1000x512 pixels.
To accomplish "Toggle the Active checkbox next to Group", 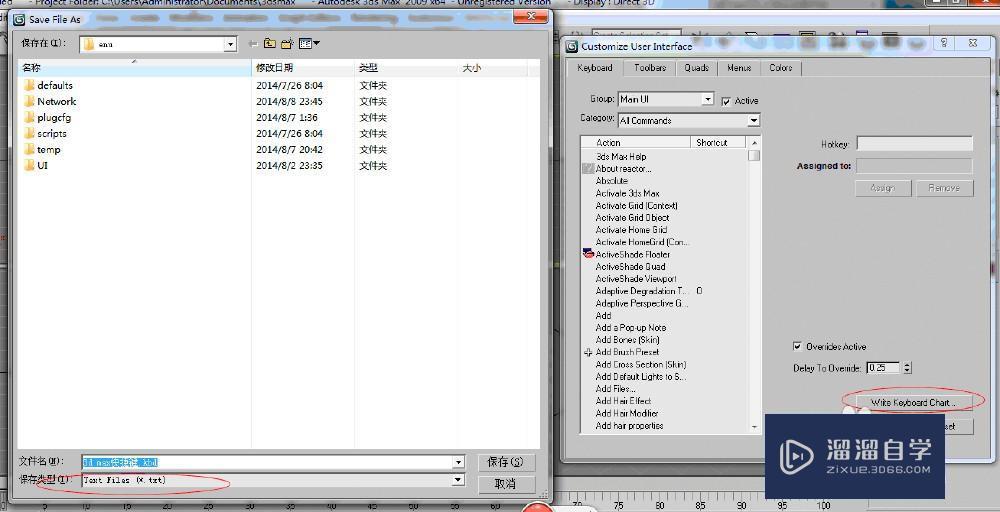I will [726, 101].
